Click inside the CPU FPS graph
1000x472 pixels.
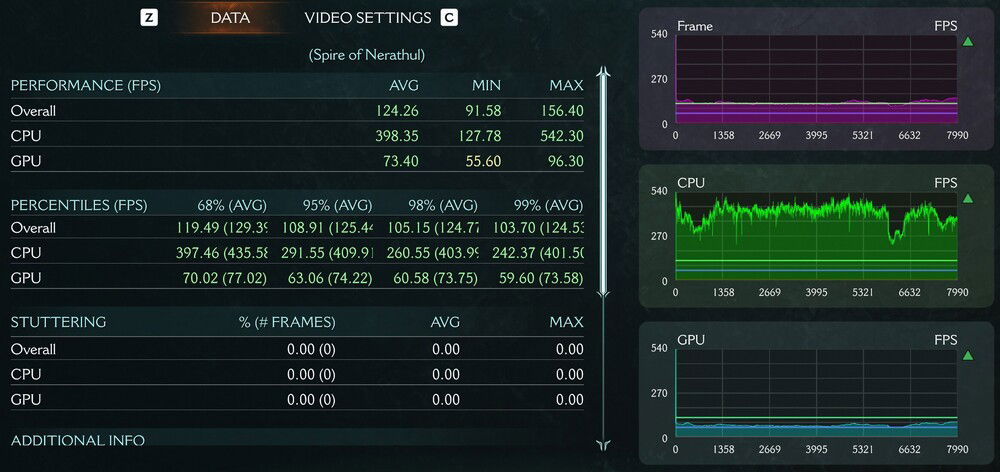point(816,237)
